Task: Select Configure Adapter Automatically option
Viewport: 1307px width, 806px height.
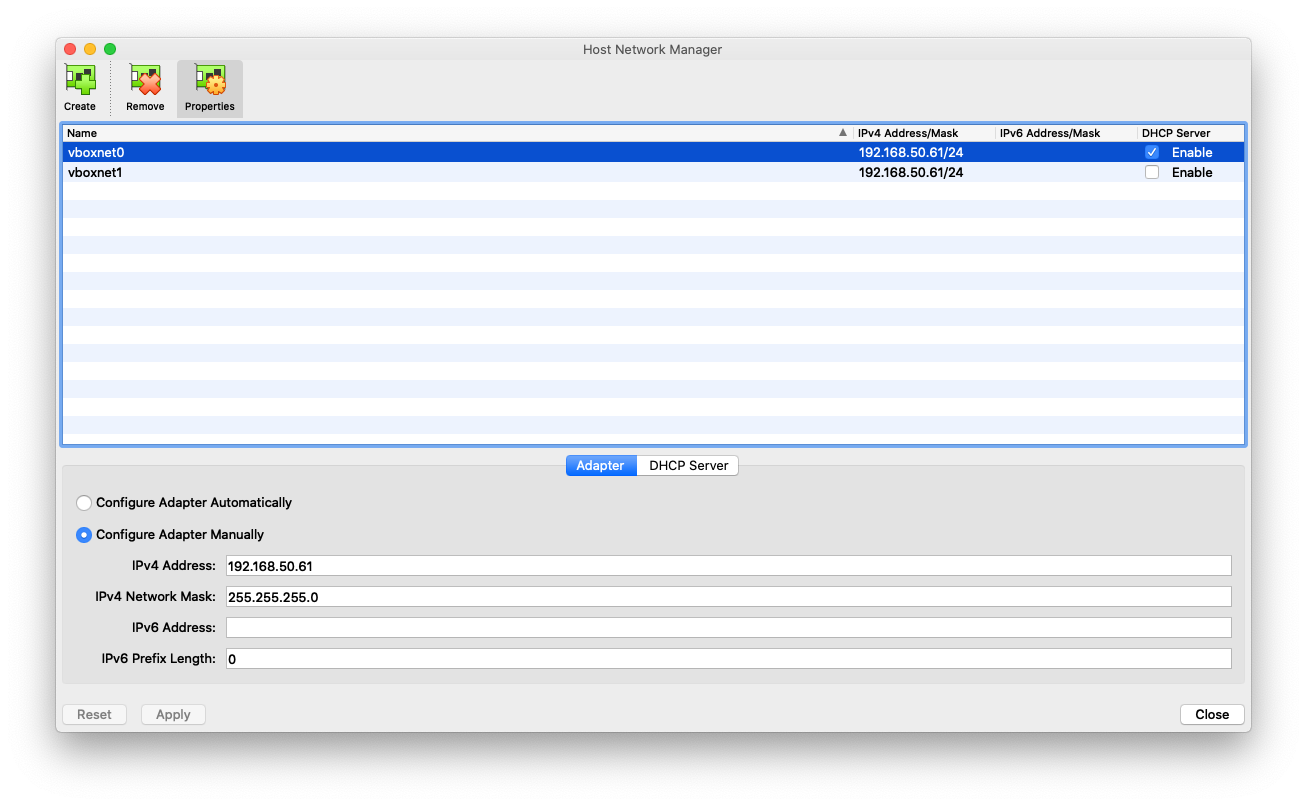Action: click(x=84, y=502)
